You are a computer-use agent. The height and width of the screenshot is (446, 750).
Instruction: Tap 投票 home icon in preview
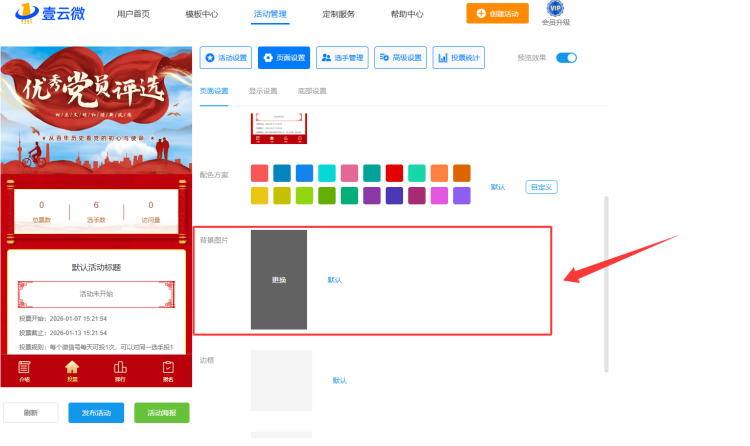point(72,372)
